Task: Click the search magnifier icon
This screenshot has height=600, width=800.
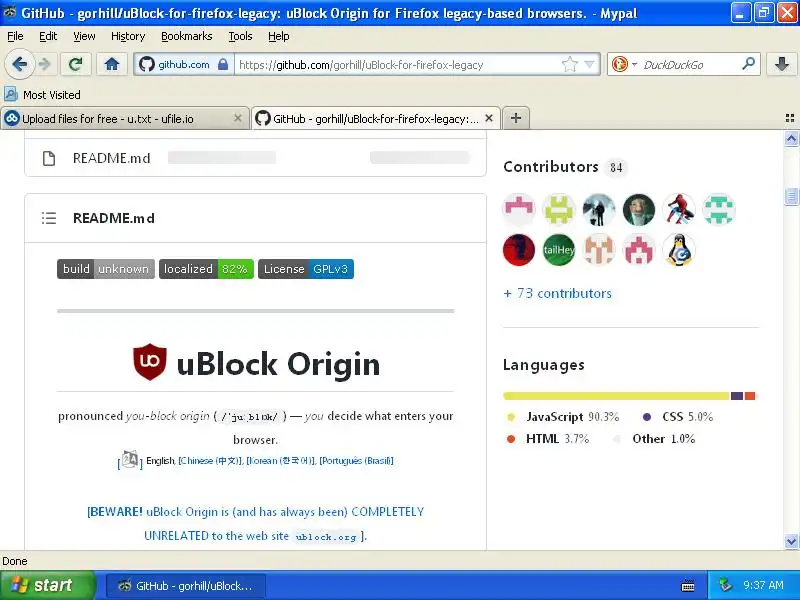Action: pos(748,64)
